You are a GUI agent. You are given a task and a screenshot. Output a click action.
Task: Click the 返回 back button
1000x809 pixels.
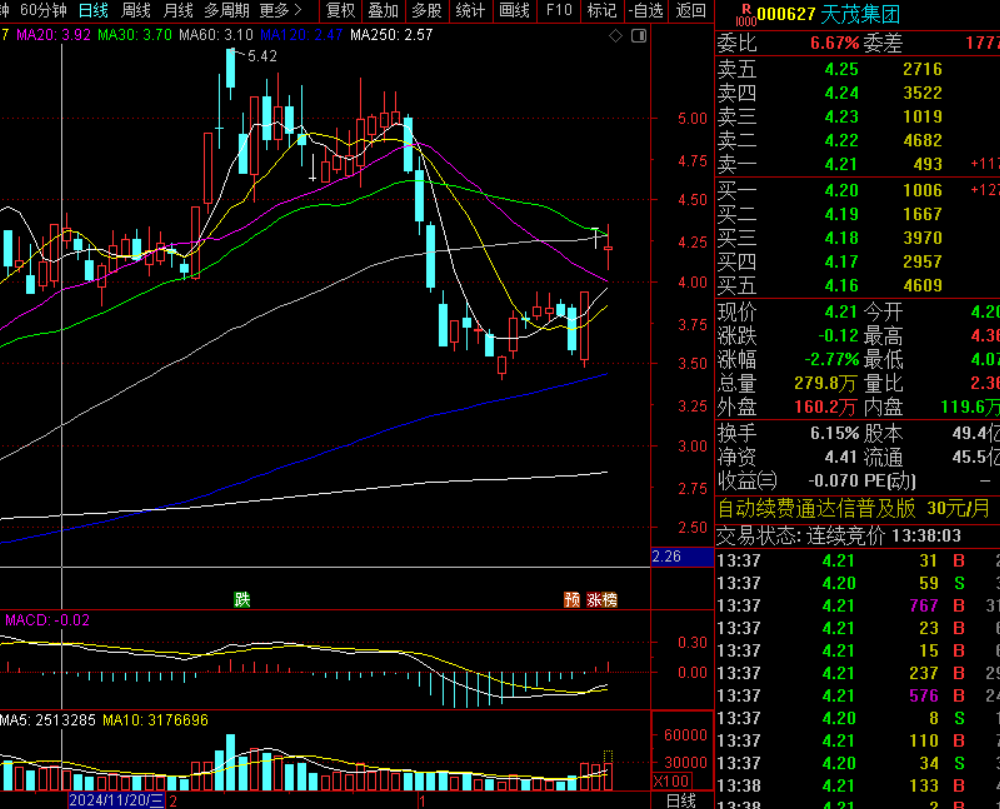pos(691,10)
